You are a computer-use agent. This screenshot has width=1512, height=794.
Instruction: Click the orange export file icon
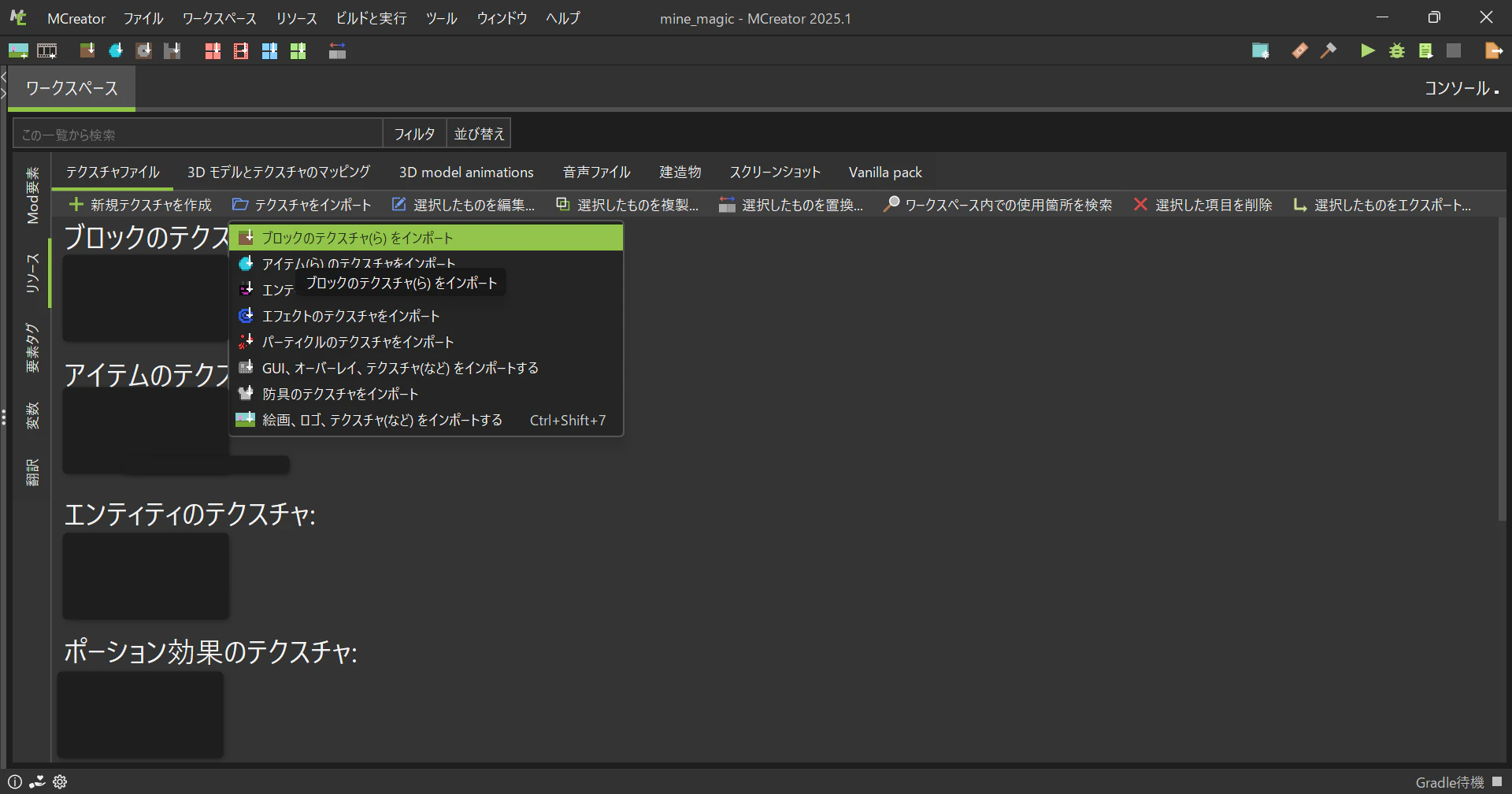point(1493,51)
